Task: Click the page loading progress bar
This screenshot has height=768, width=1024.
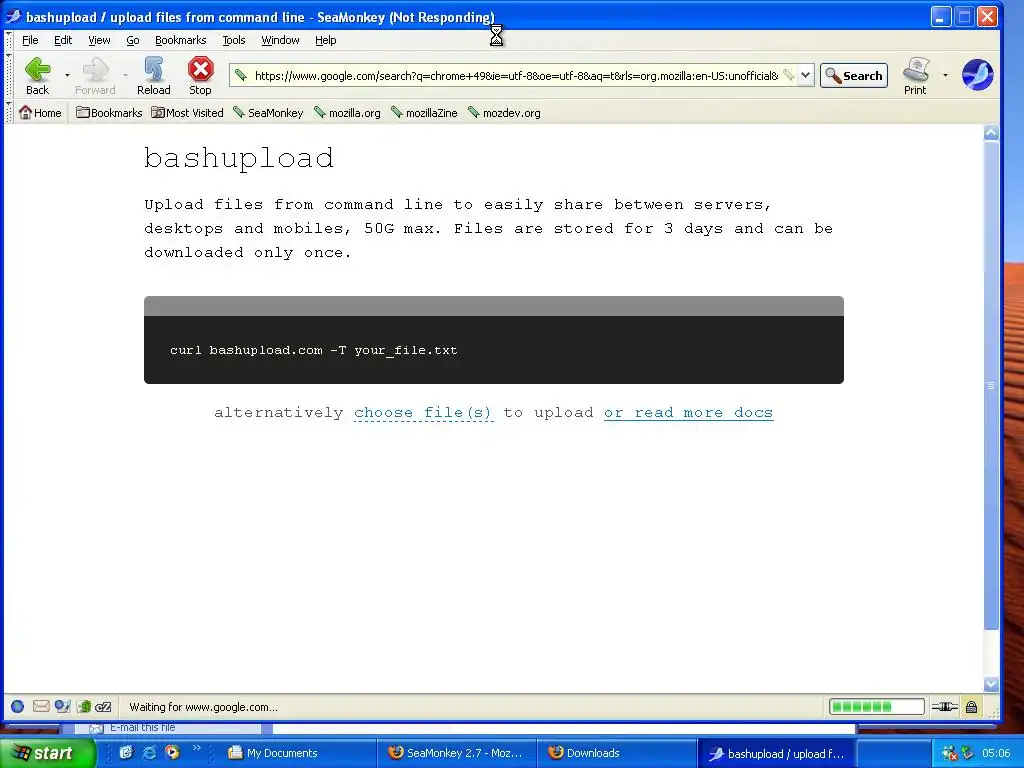Action: point(876,707)
